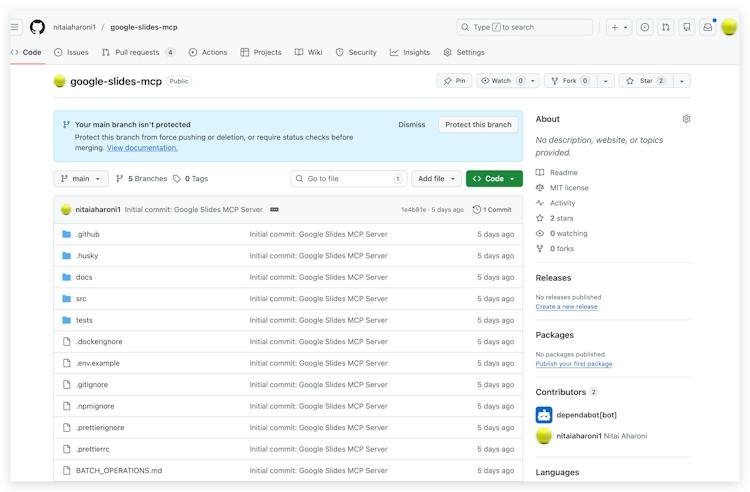Switch to the Actions tab
The height and width of the screenshot is (492, 750).
pyautogui.click(x=208, y=52)
